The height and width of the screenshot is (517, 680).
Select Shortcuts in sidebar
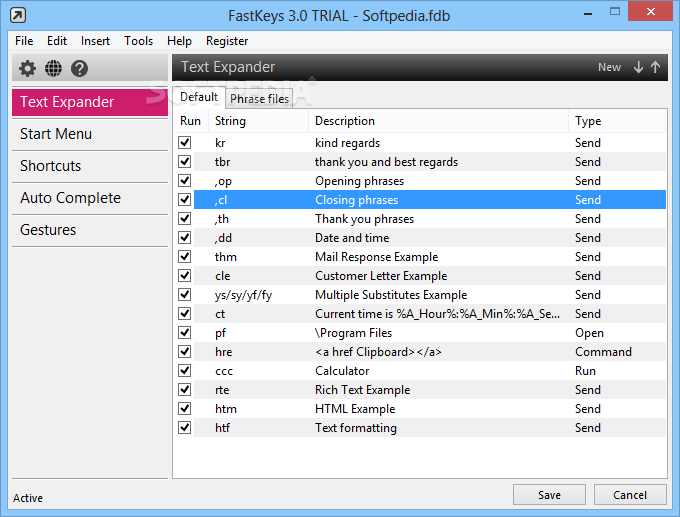pos(90,166)
